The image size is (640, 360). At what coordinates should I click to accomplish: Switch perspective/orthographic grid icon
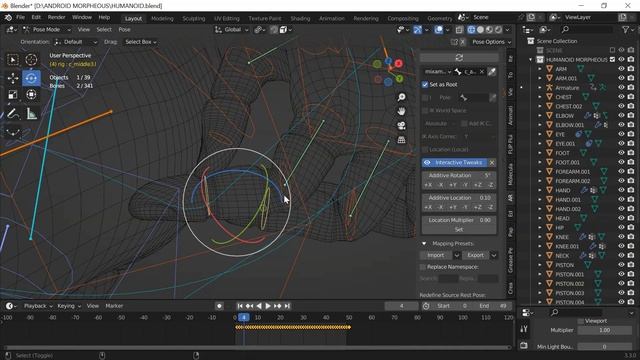[x=402, y=140]
